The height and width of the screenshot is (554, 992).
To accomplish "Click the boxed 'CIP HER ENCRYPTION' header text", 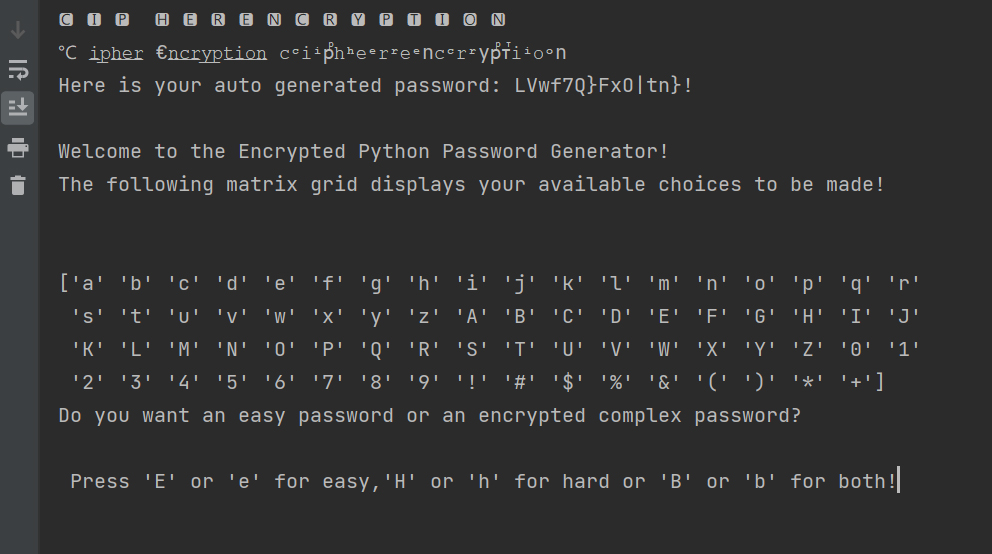I will pos(282,20).
